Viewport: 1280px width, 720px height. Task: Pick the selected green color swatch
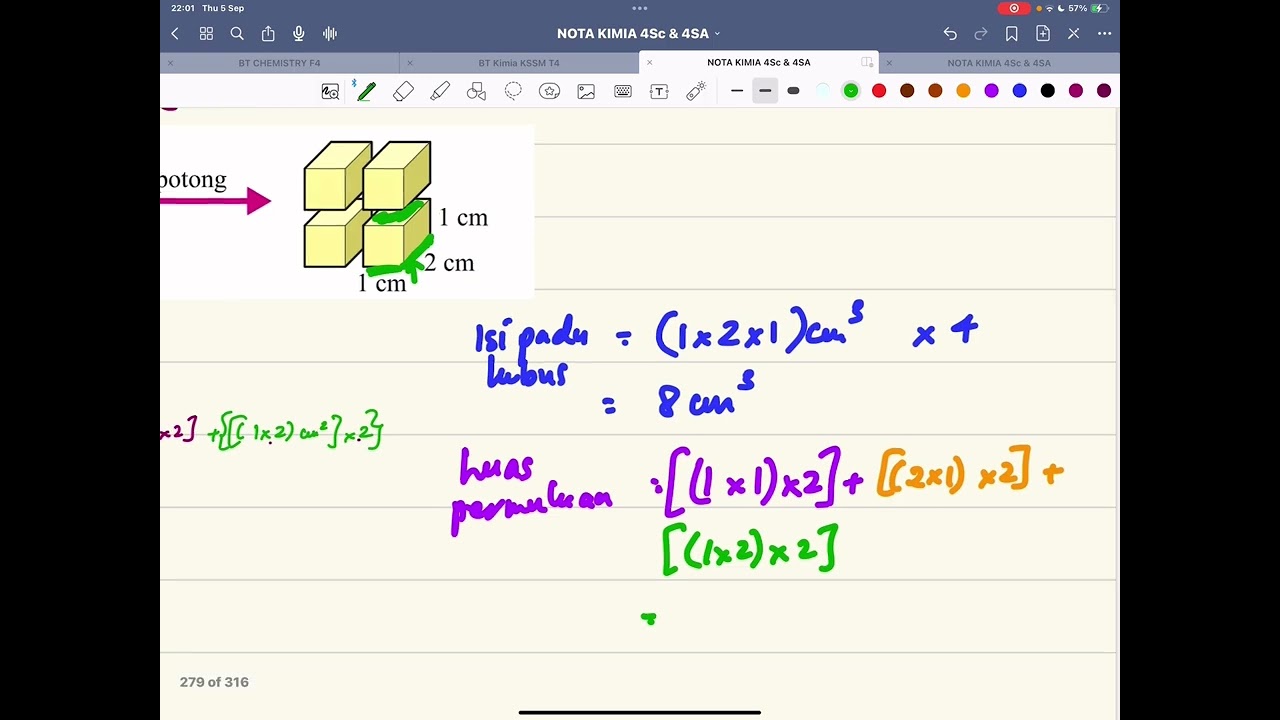(851, 91)
